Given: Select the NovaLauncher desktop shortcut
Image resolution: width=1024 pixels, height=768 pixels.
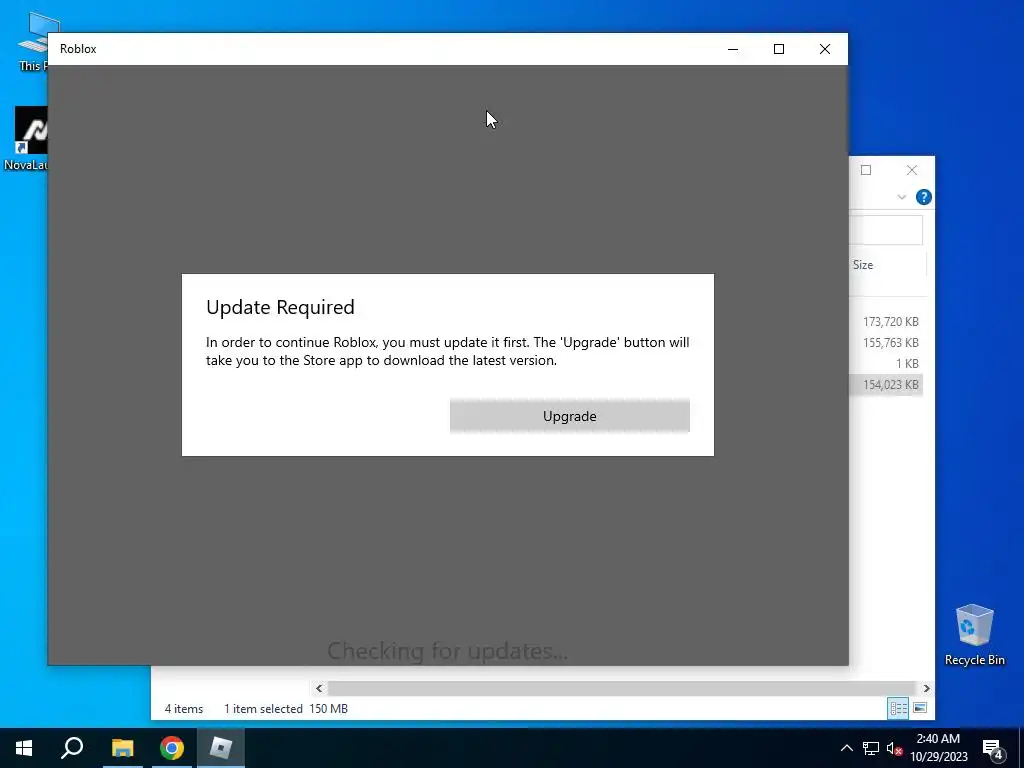Looking at the screenshot, I should pos(26,138).
